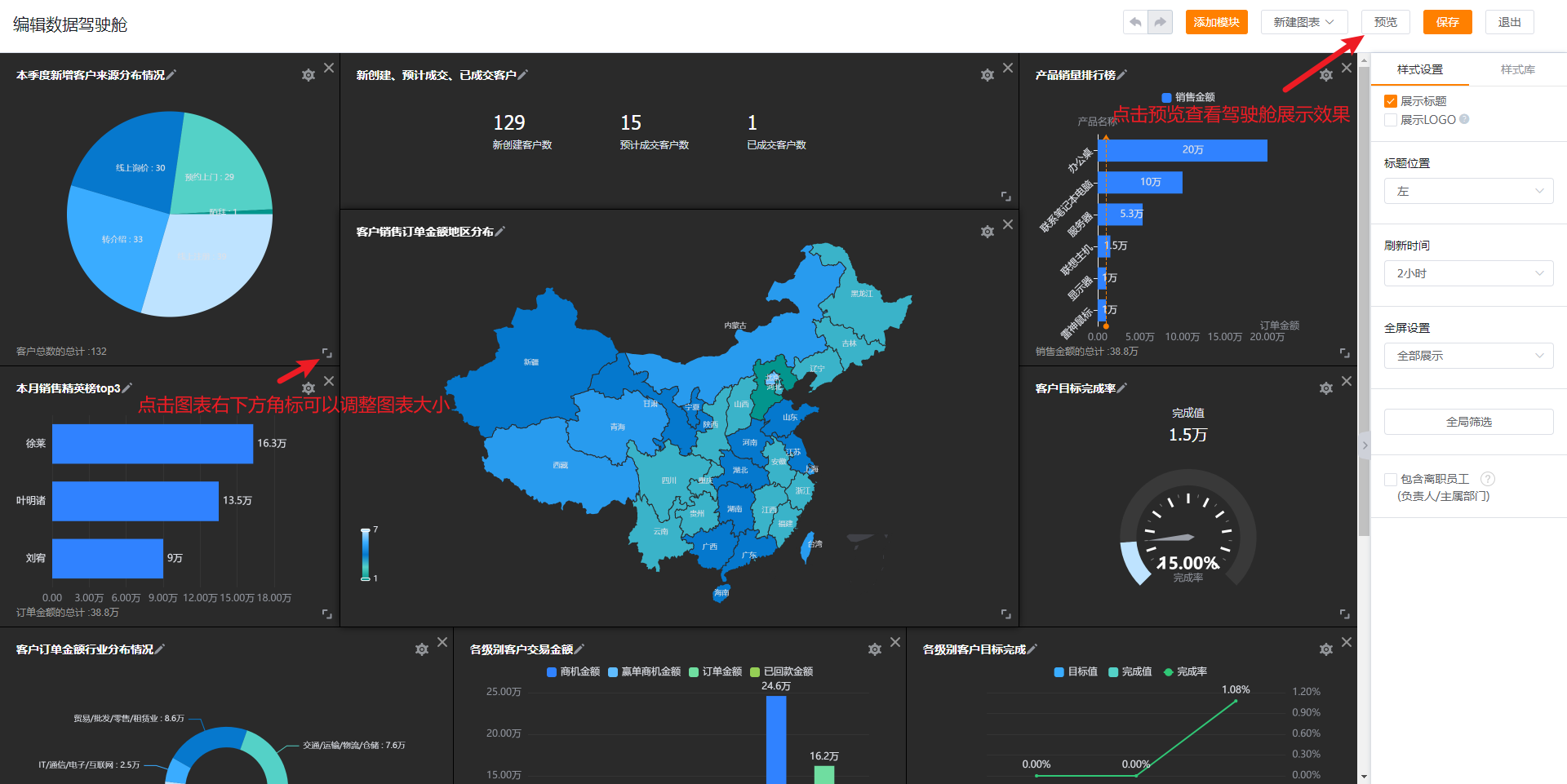Screen dimensions: 1567x784
Task: Click pencil icon beside 新创建、预计成交、已成交客户 title
Action: point(523,75)
